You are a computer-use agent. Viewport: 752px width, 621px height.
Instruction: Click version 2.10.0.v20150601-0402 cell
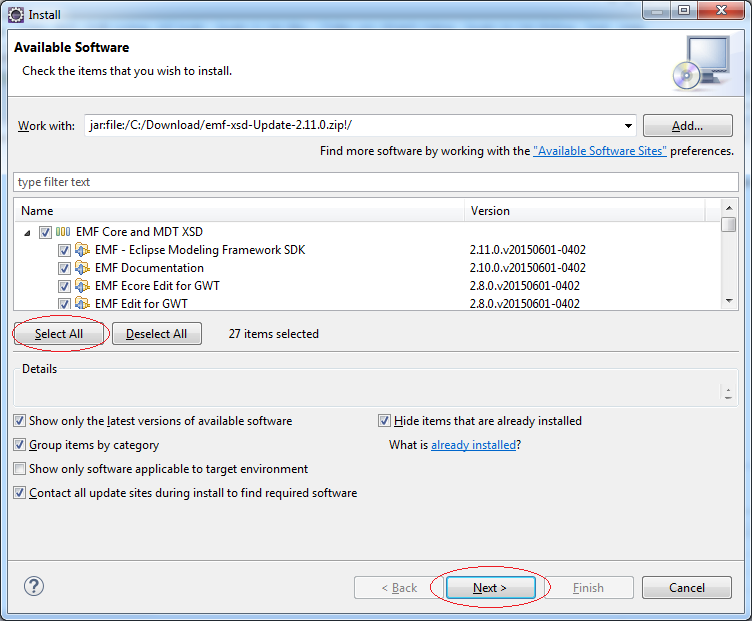click(528, 268)
